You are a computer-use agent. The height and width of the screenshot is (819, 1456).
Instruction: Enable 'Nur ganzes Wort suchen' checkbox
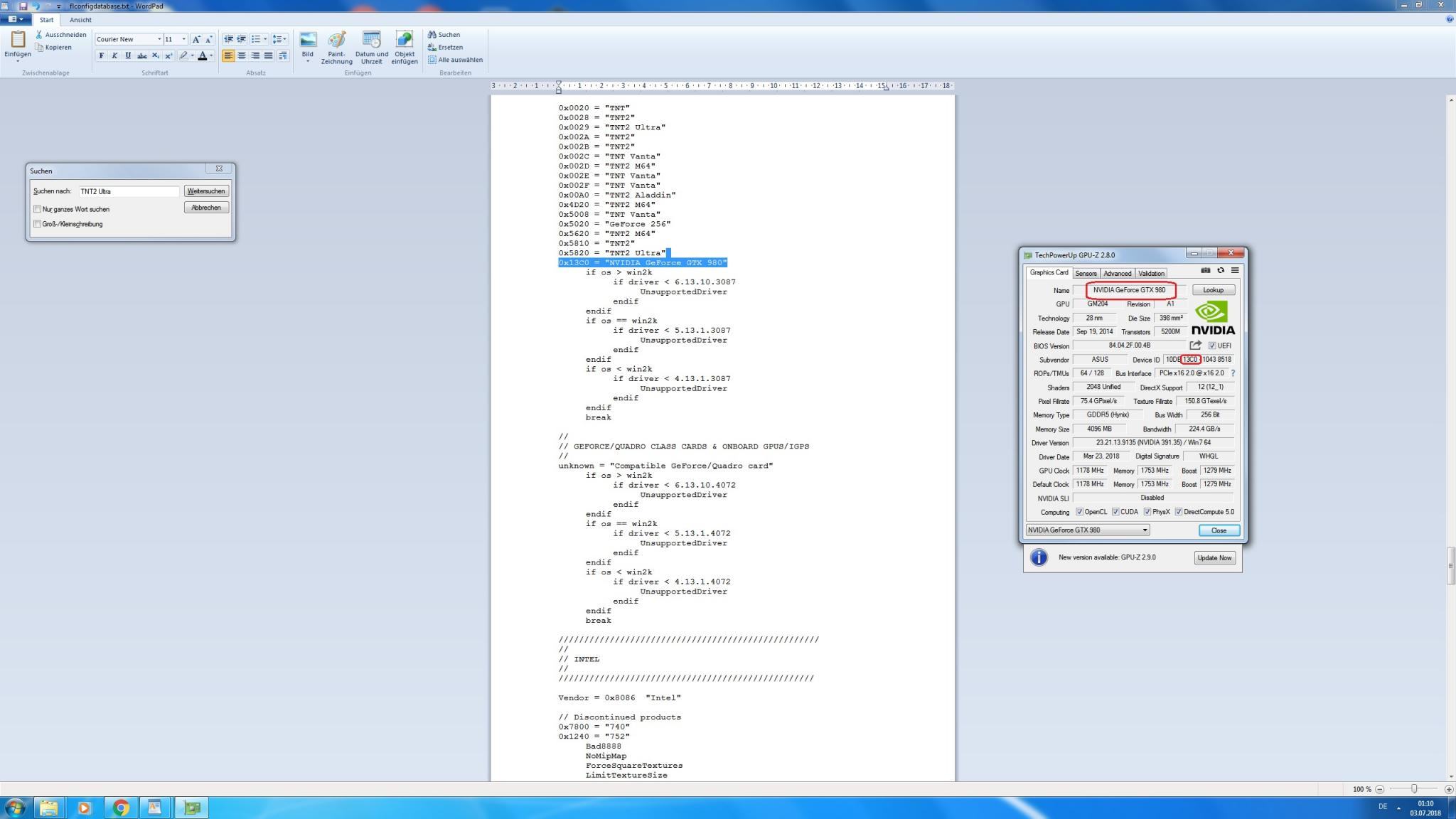pos(38,209)
